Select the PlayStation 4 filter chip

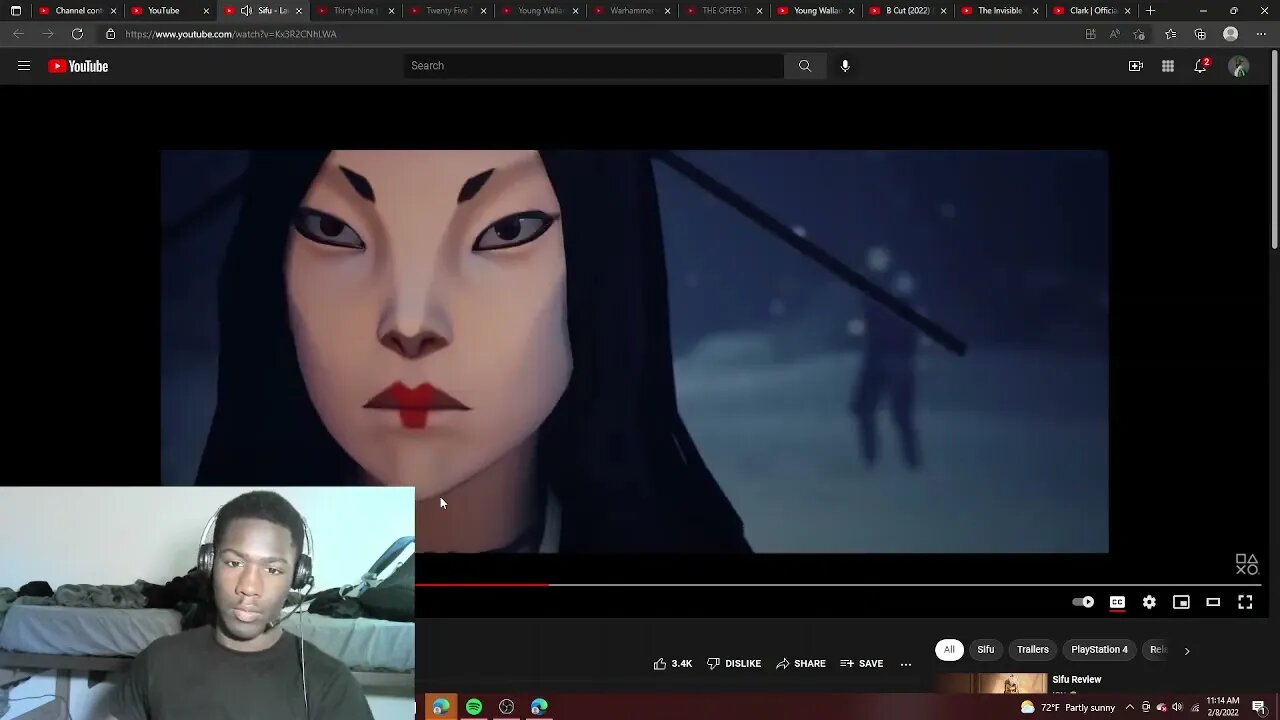coord(1099,650)
